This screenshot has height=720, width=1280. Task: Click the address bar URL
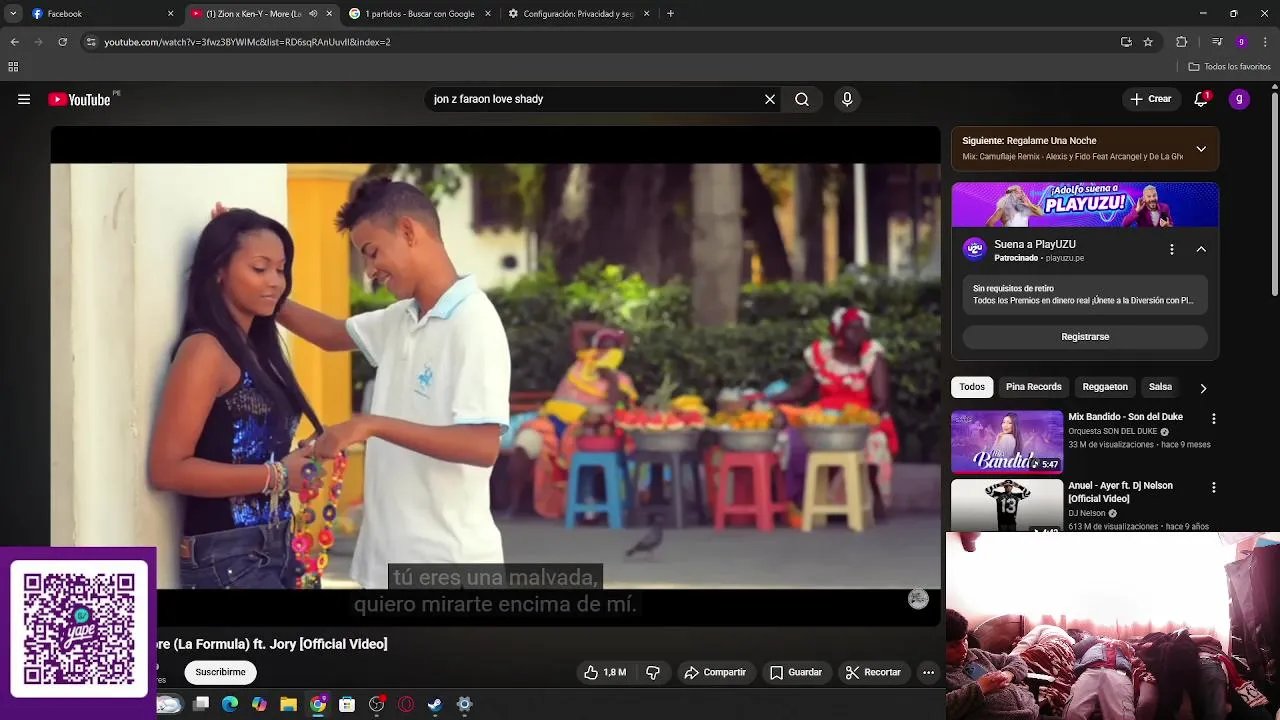coord(247,42)
